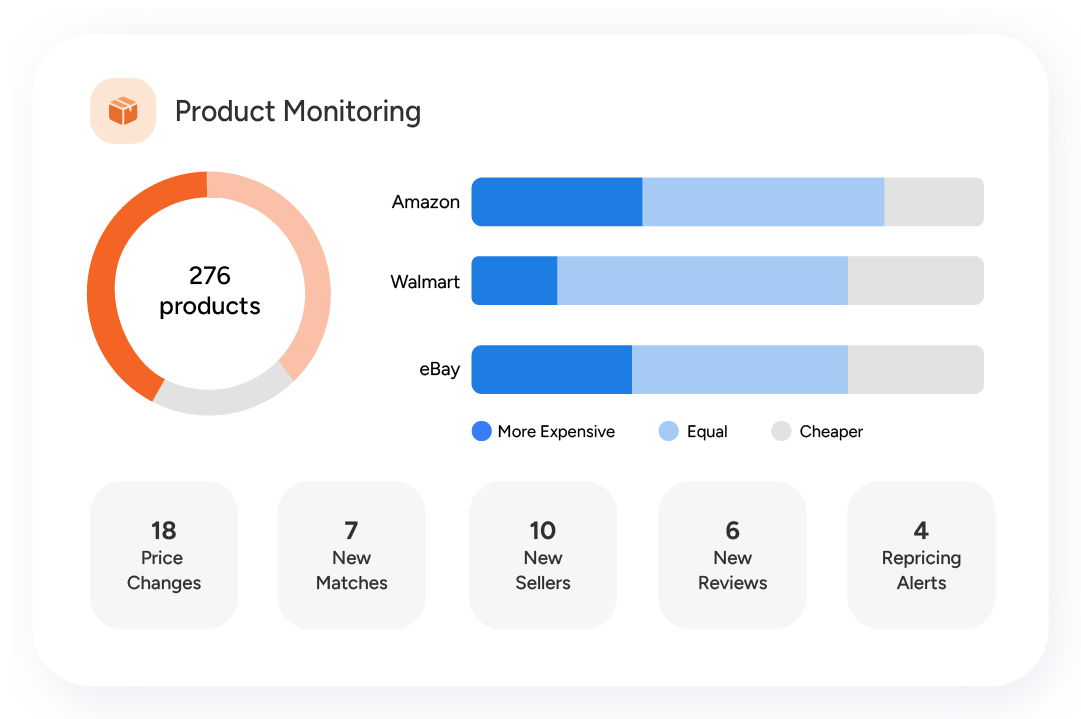Viewport: 1081px width, 719px height.
Task: Select Amazon's More Expensive dark blue segment
Action: click(x=557, y=202)
